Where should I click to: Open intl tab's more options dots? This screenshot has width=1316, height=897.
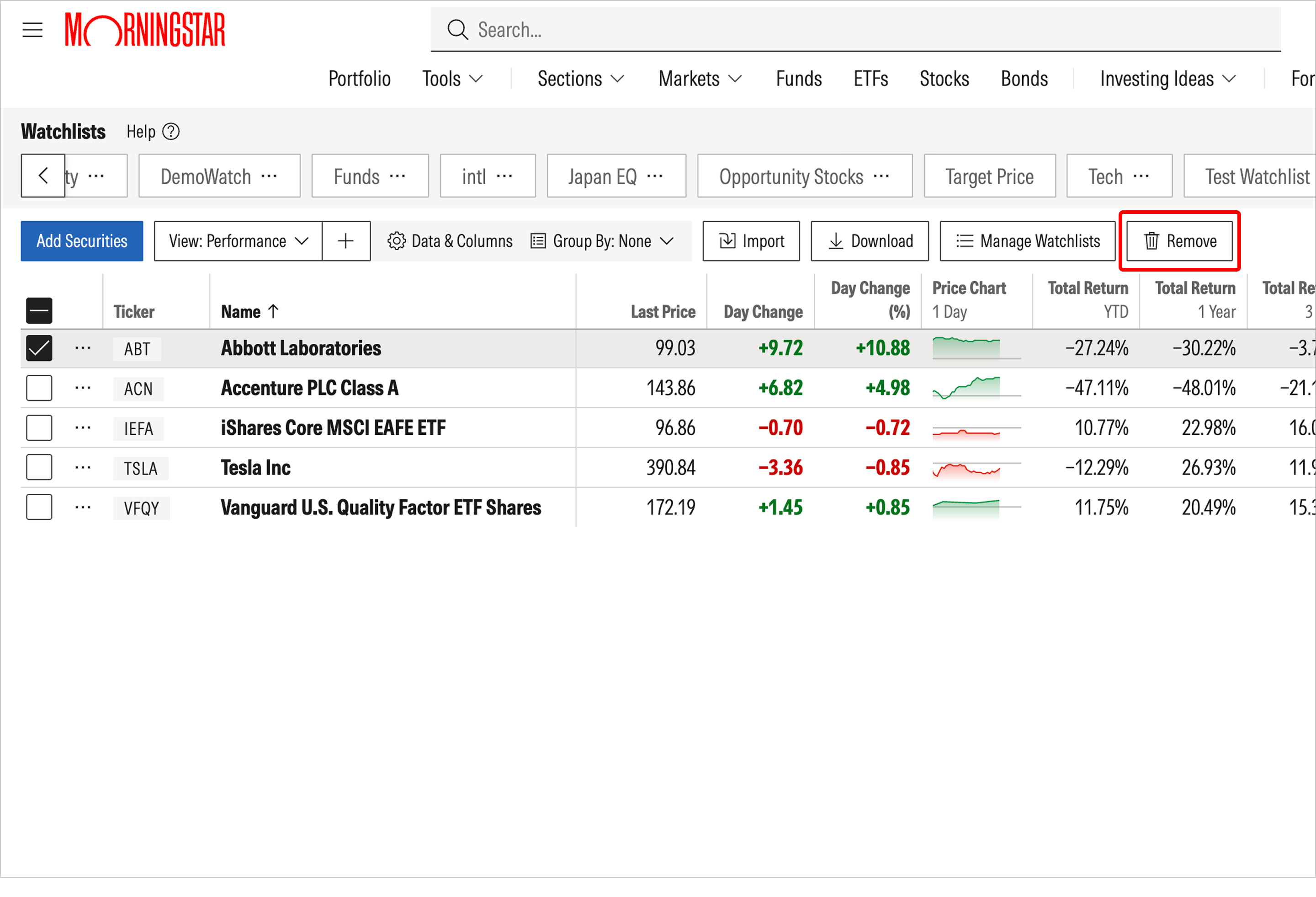click(504, 176)
